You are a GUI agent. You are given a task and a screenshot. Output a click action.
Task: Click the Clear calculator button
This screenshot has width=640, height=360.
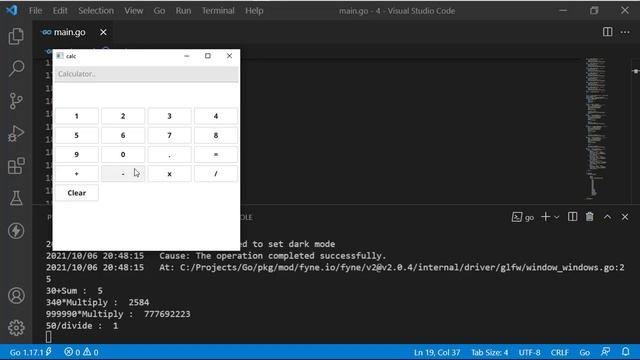pos(76,193)
